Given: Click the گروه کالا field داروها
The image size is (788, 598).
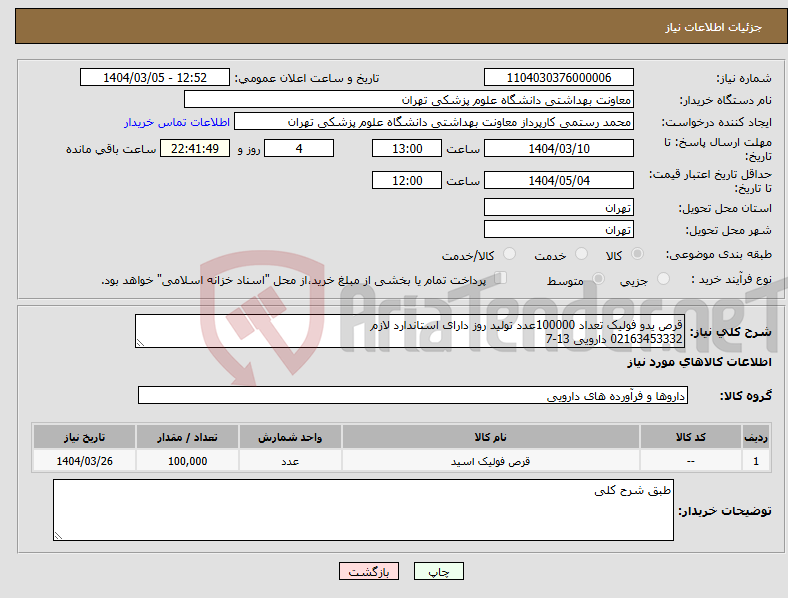Looking at the screenshot, I should (x=413, y=395).
